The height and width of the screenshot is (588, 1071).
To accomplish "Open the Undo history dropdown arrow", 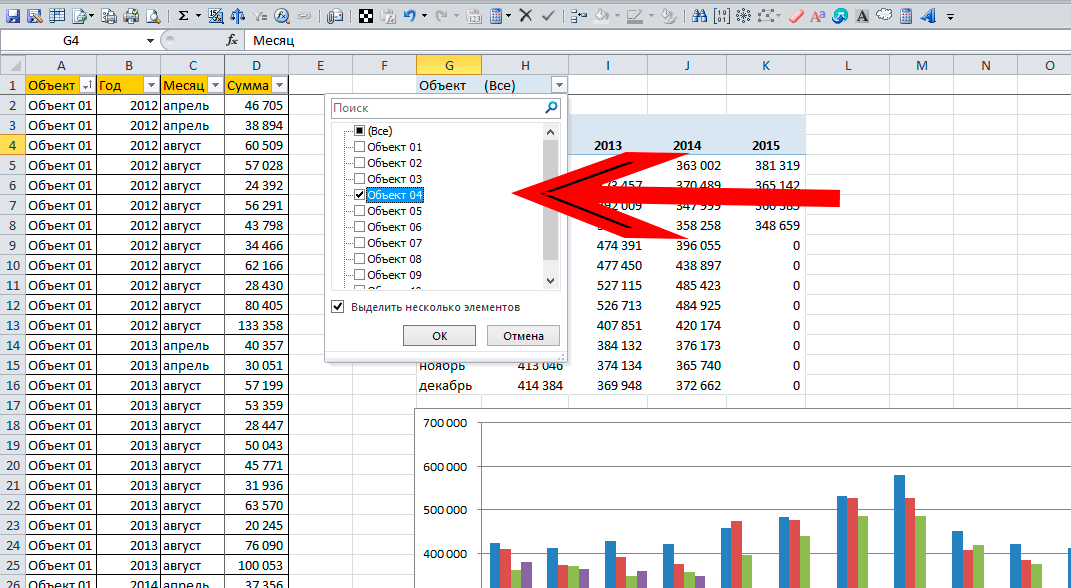I will click(x=424, y=15).
